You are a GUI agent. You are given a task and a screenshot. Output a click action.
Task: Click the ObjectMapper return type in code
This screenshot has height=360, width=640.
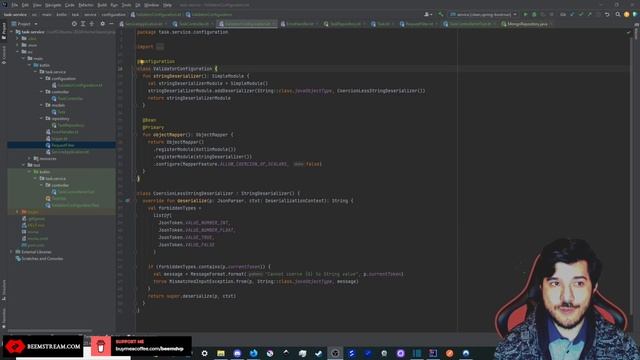coord(211,135)
